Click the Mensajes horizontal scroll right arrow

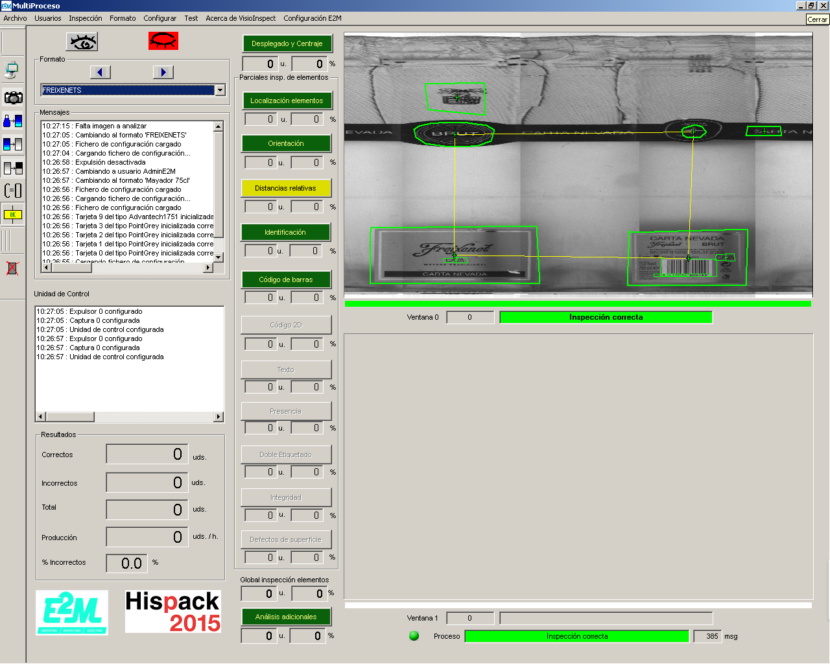click(x=208, y=268)
